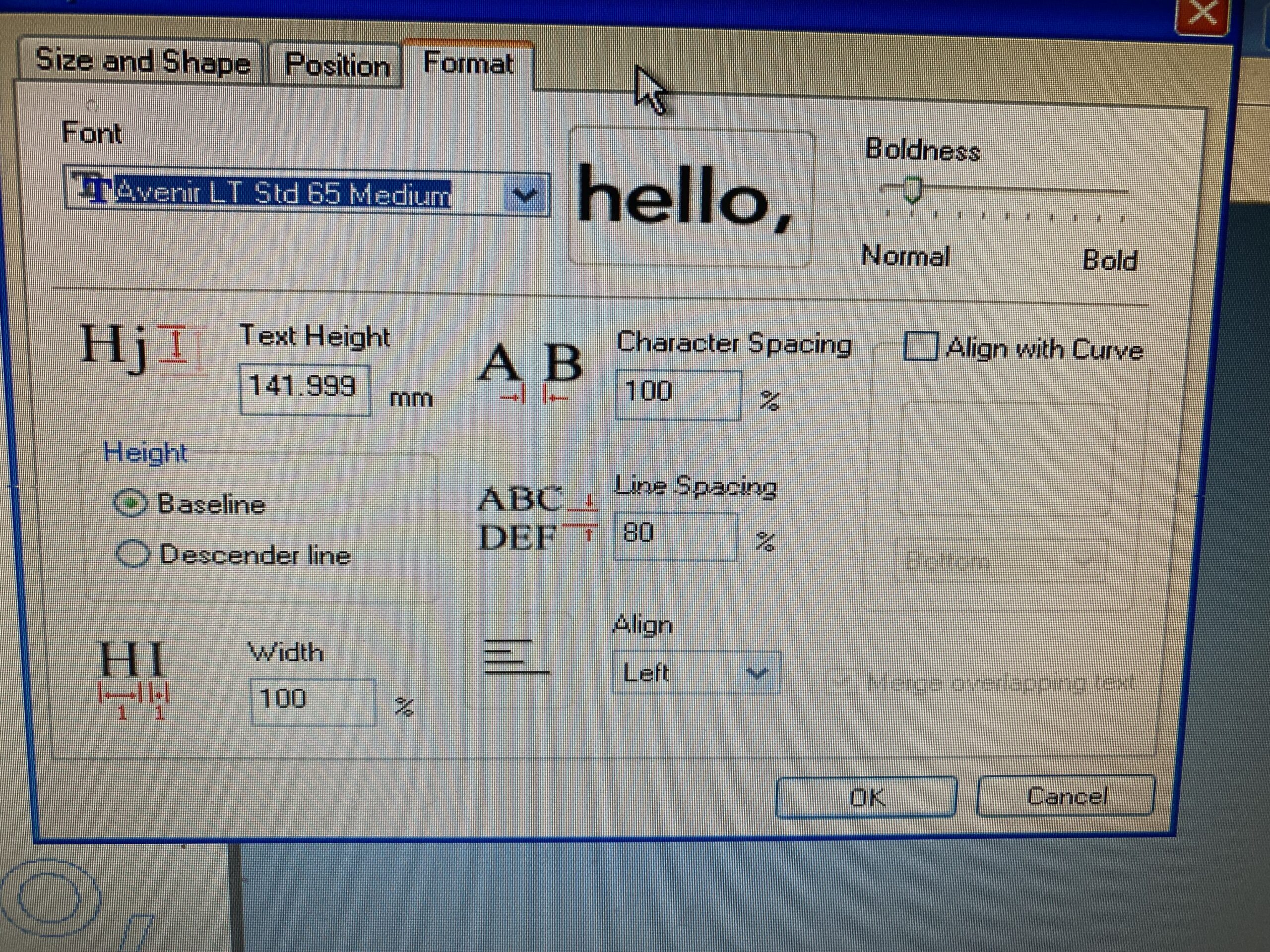Image resolution: width=1270 pixels, height=952 pixels.
Task: Click the Text Height label
Action: pos(315,336)
